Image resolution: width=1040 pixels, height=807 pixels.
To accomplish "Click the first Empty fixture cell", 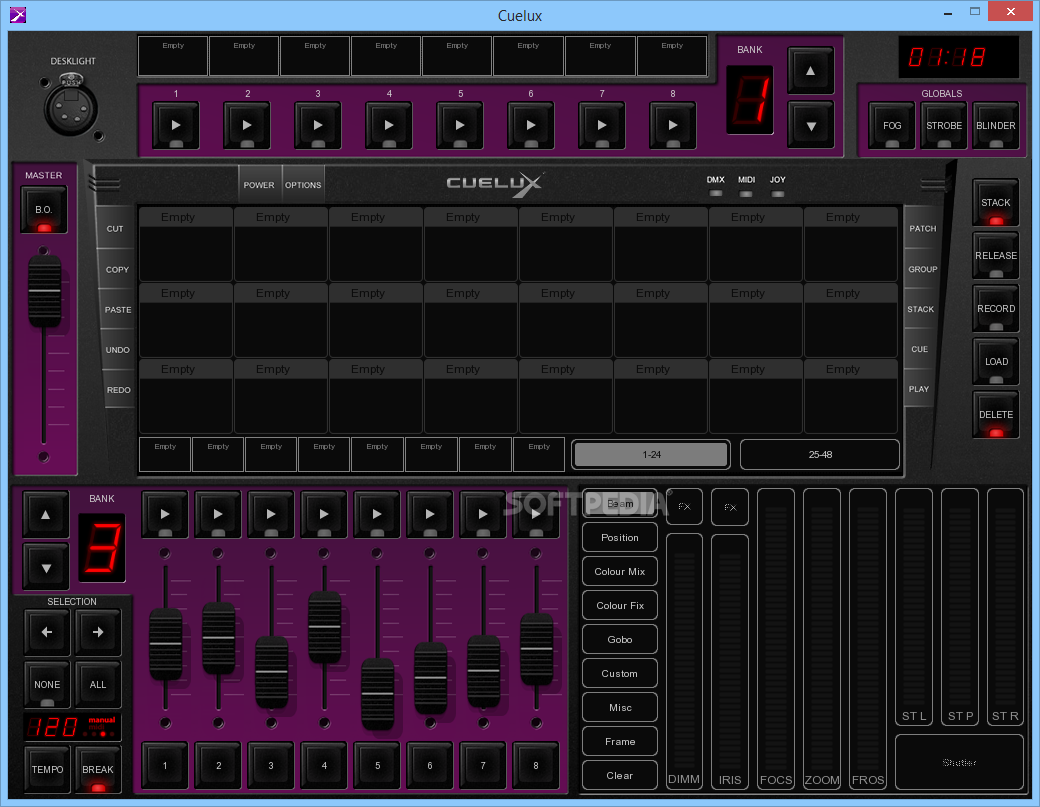I will click(x=186, y=244).
